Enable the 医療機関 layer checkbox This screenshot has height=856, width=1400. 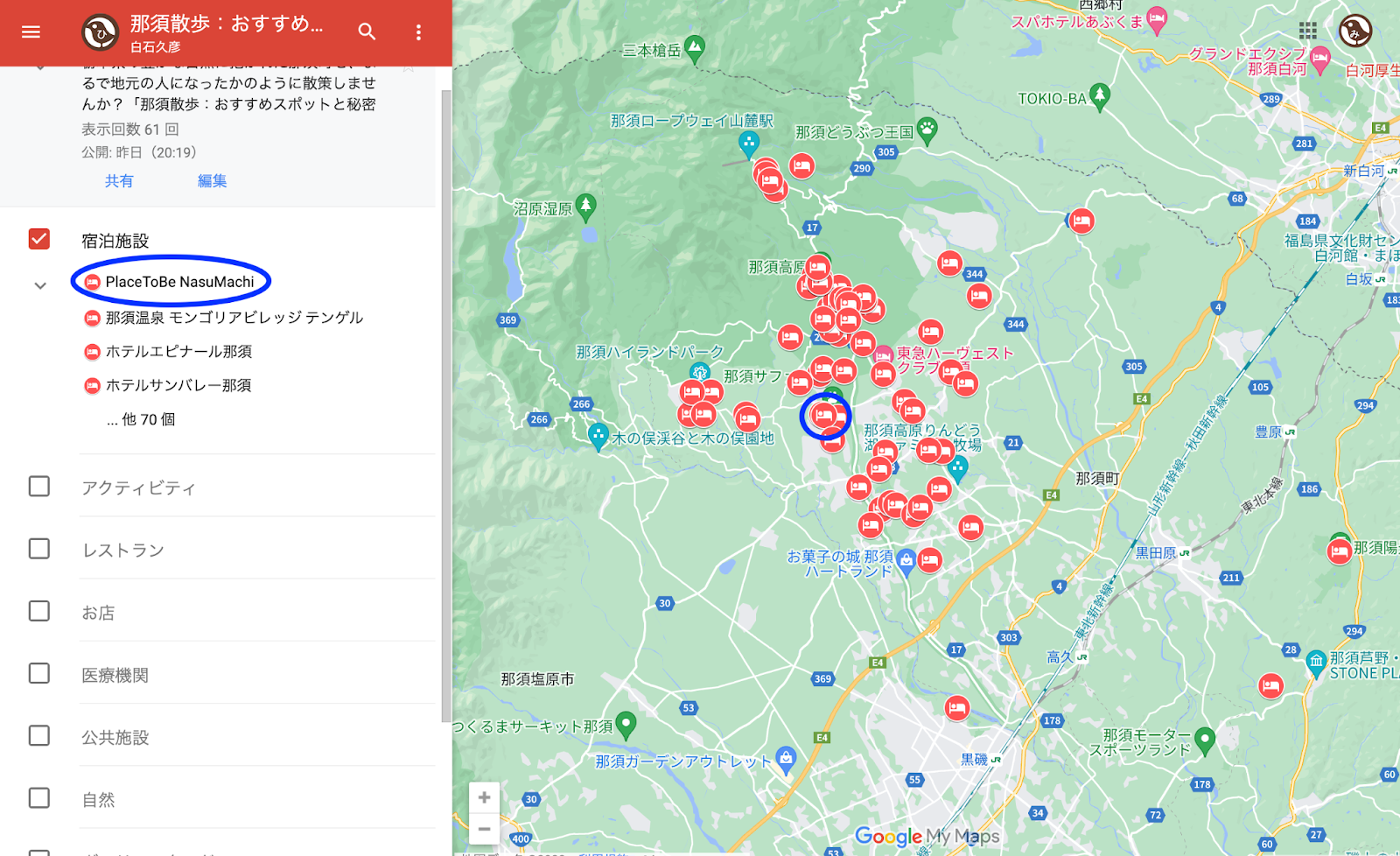[x=39, y=673]
